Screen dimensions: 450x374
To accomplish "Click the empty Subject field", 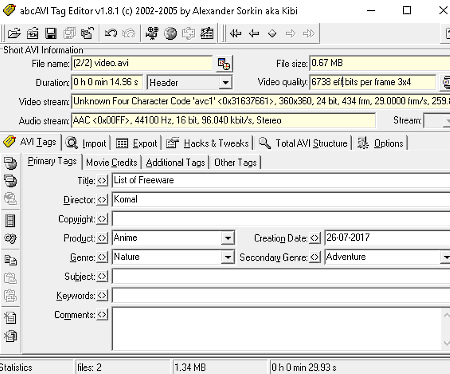I will coord(281,276).
